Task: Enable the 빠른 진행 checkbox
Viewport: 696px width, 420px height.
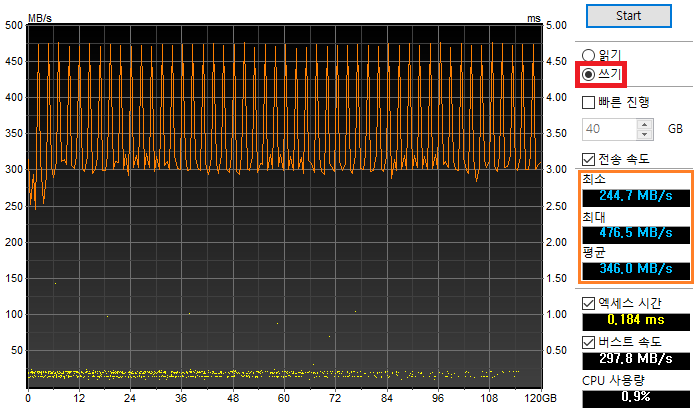Action: click(588, 103)
